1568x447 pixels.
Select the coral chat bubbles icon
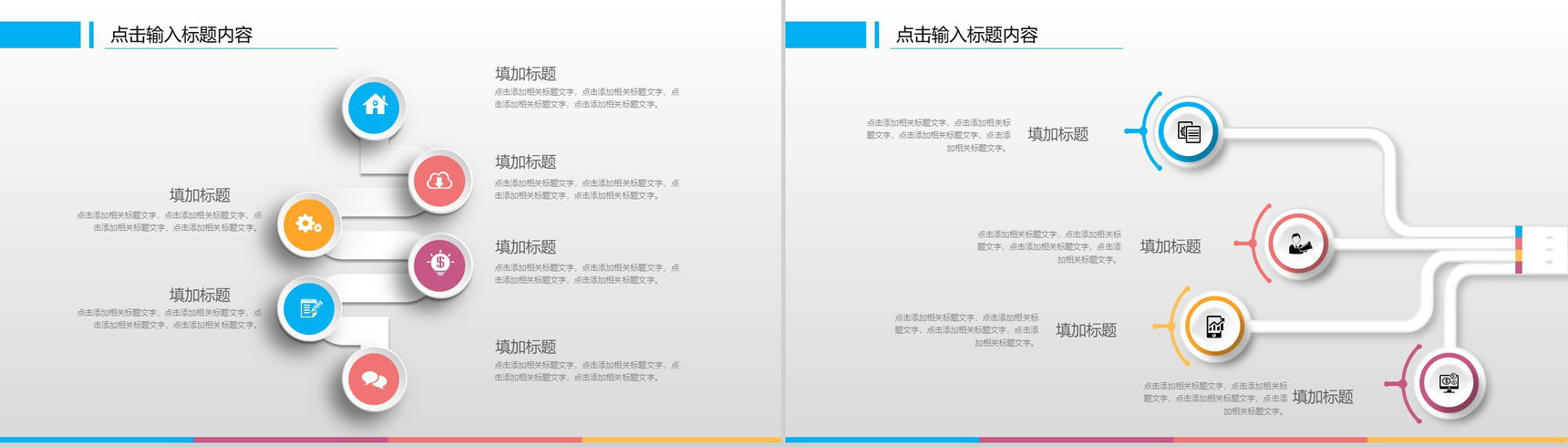pyautogui.click(x=374, y=379)
